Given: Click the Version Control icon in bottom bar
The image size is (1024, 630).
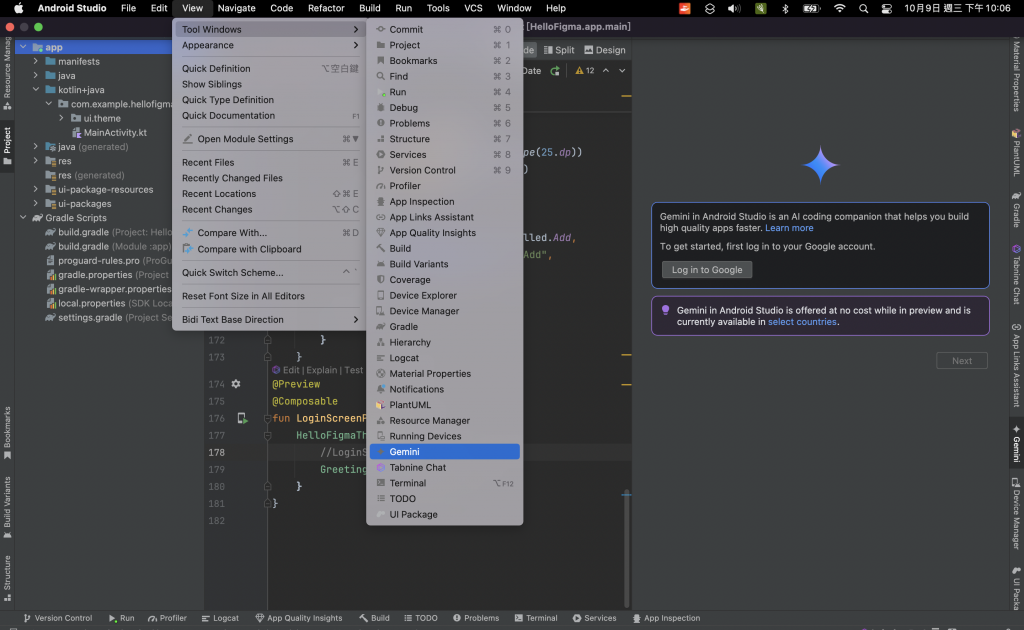Looking at the screenshot, I should pos(27,618).
